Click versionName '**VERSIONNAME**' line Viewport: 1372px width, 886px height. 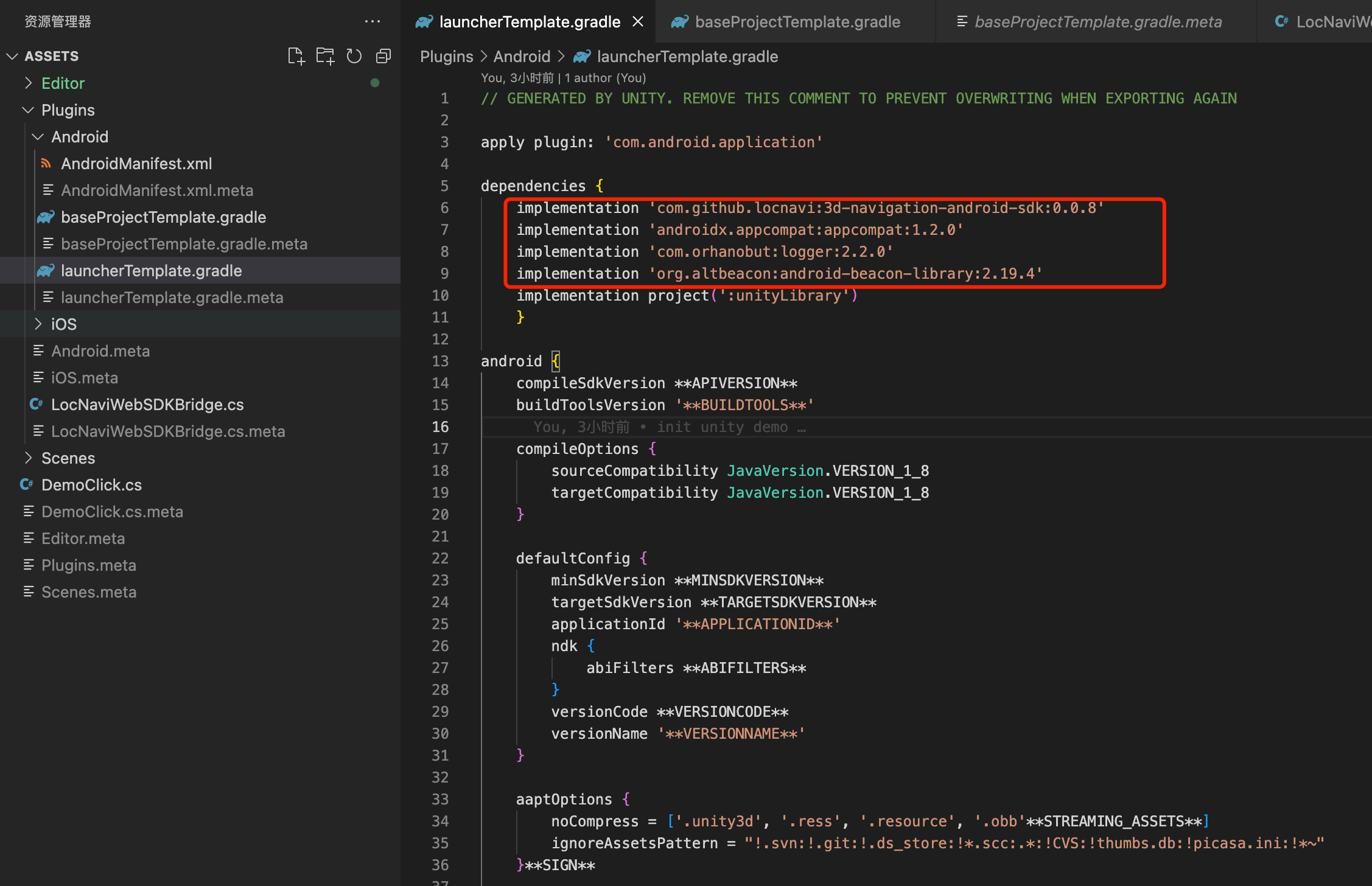click(x=678, y=733)
